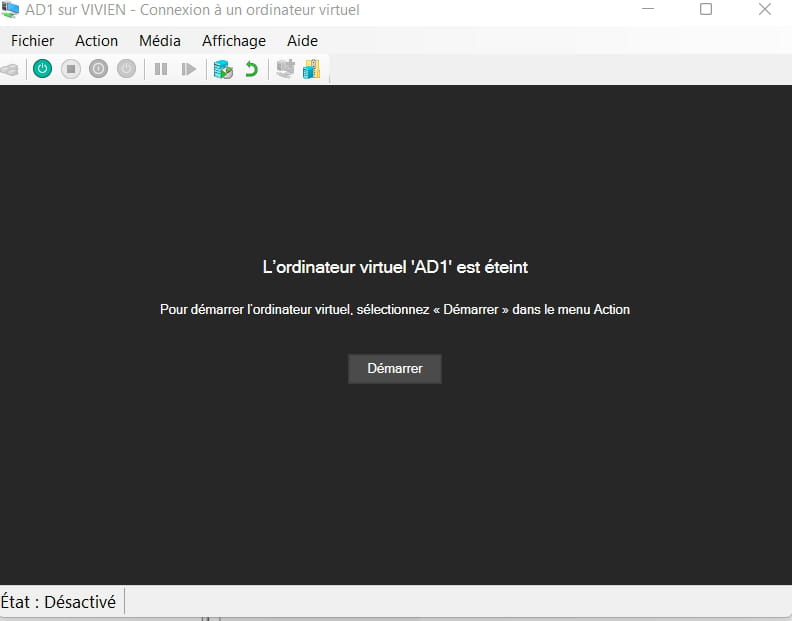Click the "L'ordinateur virtuel 'AD1' est éteint" heading
The width and height of the screenshot is (792, 621).
pos(395,267)
